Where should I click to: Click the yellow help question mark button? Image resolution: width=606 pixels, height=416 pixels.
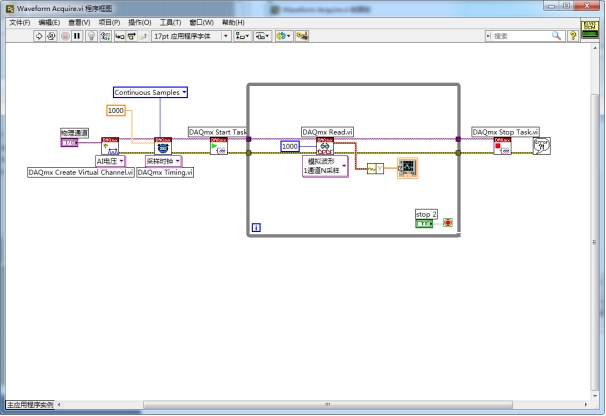573,35
